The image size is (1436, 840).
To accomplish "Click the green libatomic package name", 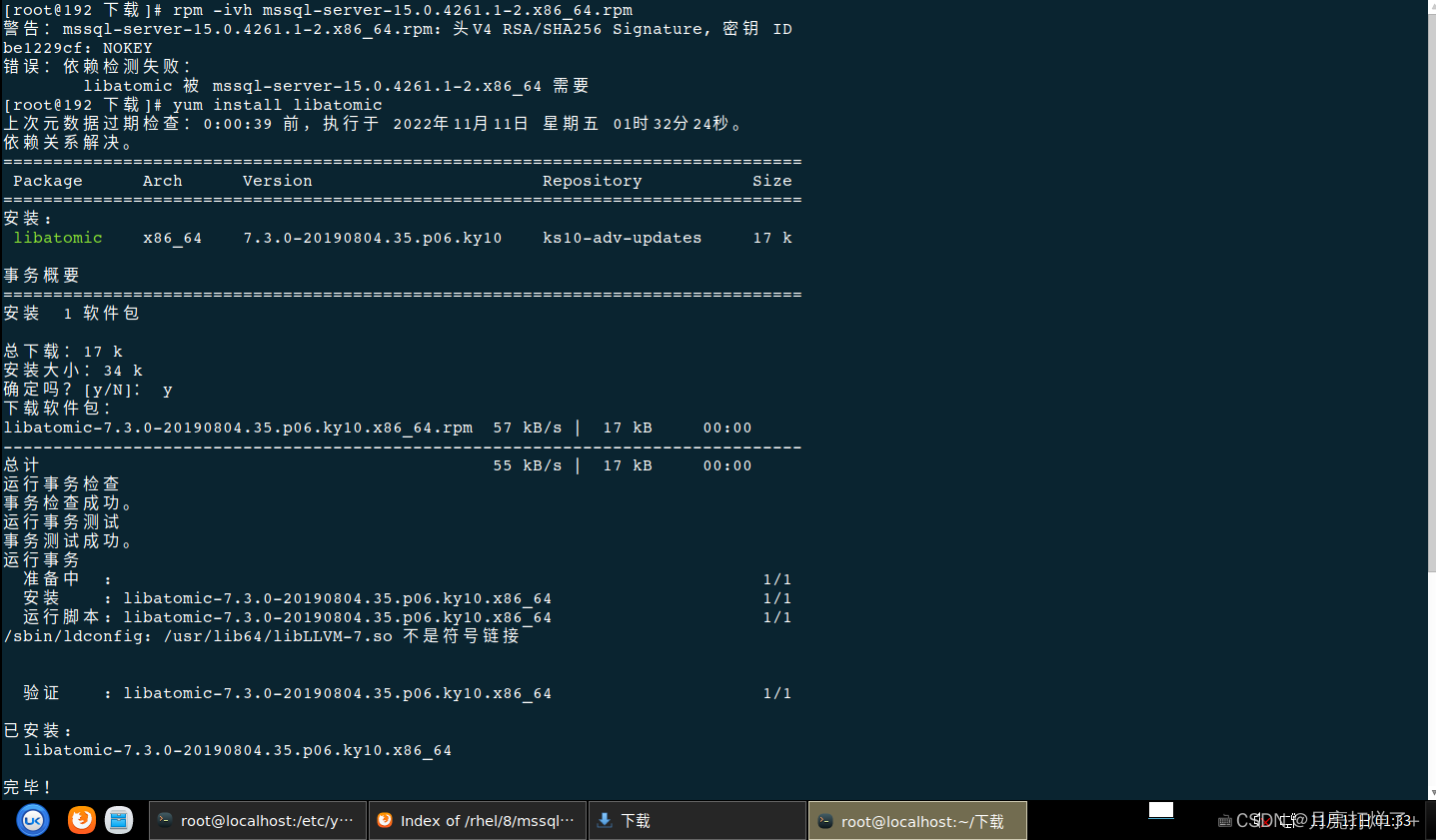I will 57,238.
